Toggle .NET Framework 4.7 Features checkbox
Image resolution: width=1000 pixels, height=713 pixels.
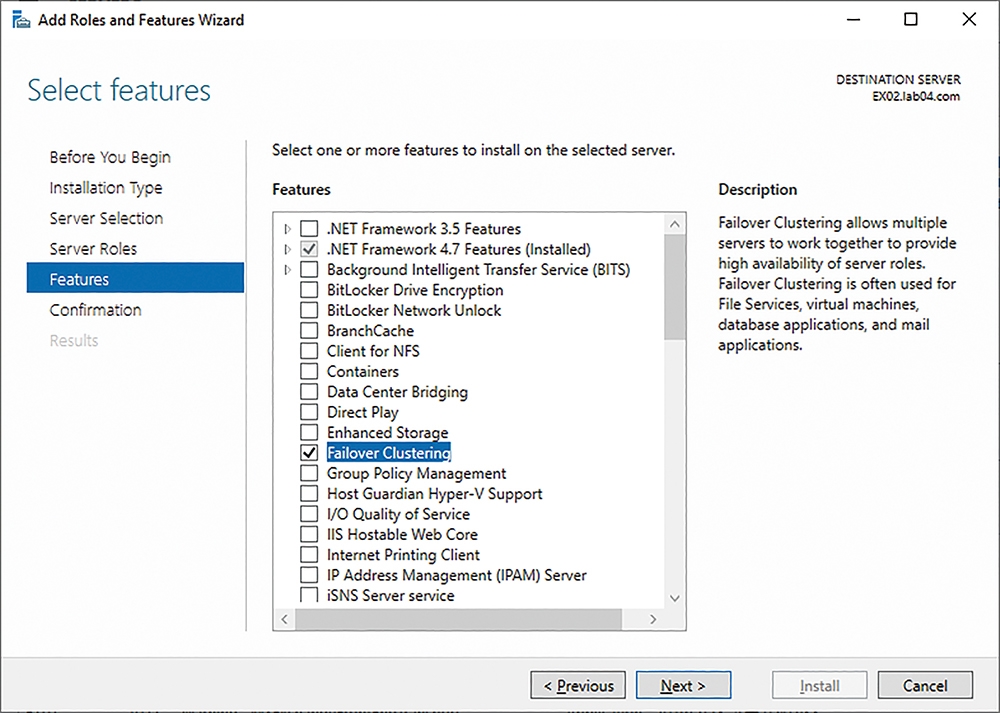[309, 249]
